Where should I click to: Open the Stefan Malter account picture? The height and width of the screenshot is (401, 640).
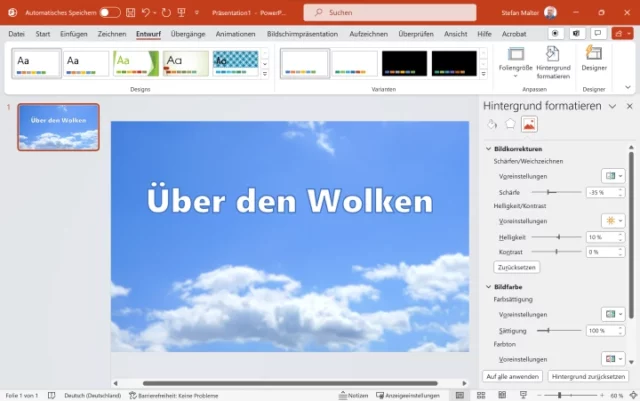(x=550, y=13)
